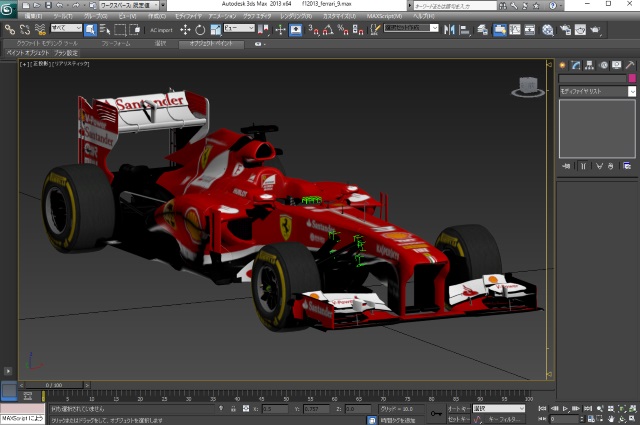
Task: Click the search keyword input field
Action: pos(455,6)
